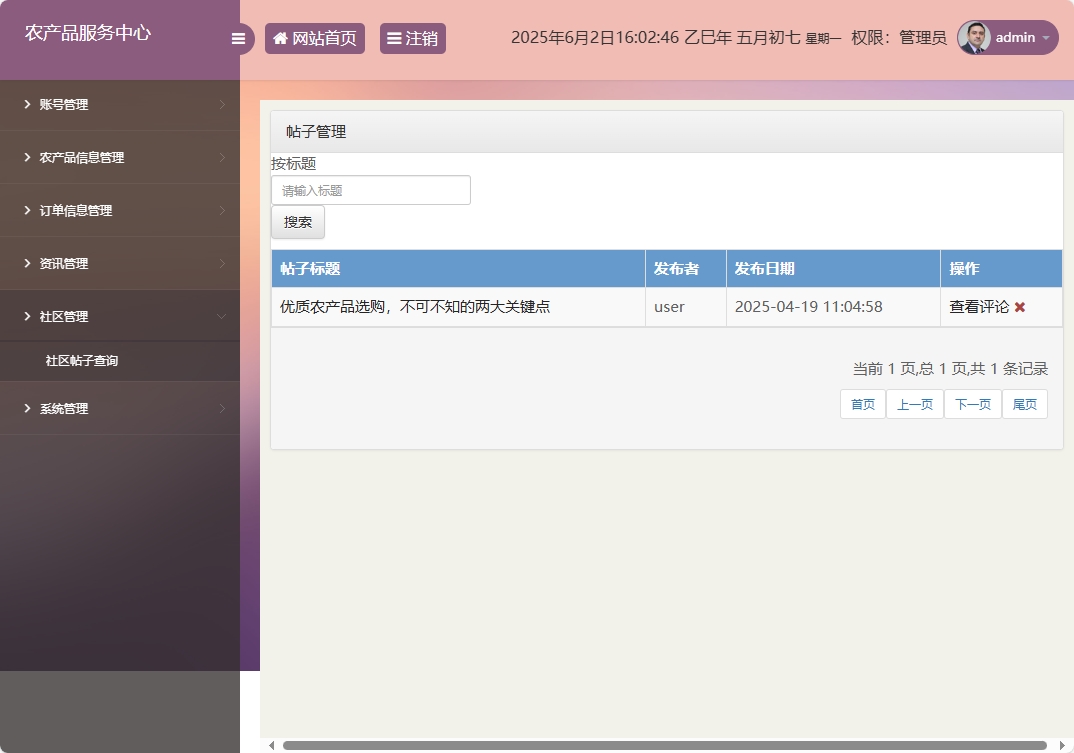The image size is (1074, 753).
Task: Open 查看评论 for the post
Action: click(x=979, y=307)
